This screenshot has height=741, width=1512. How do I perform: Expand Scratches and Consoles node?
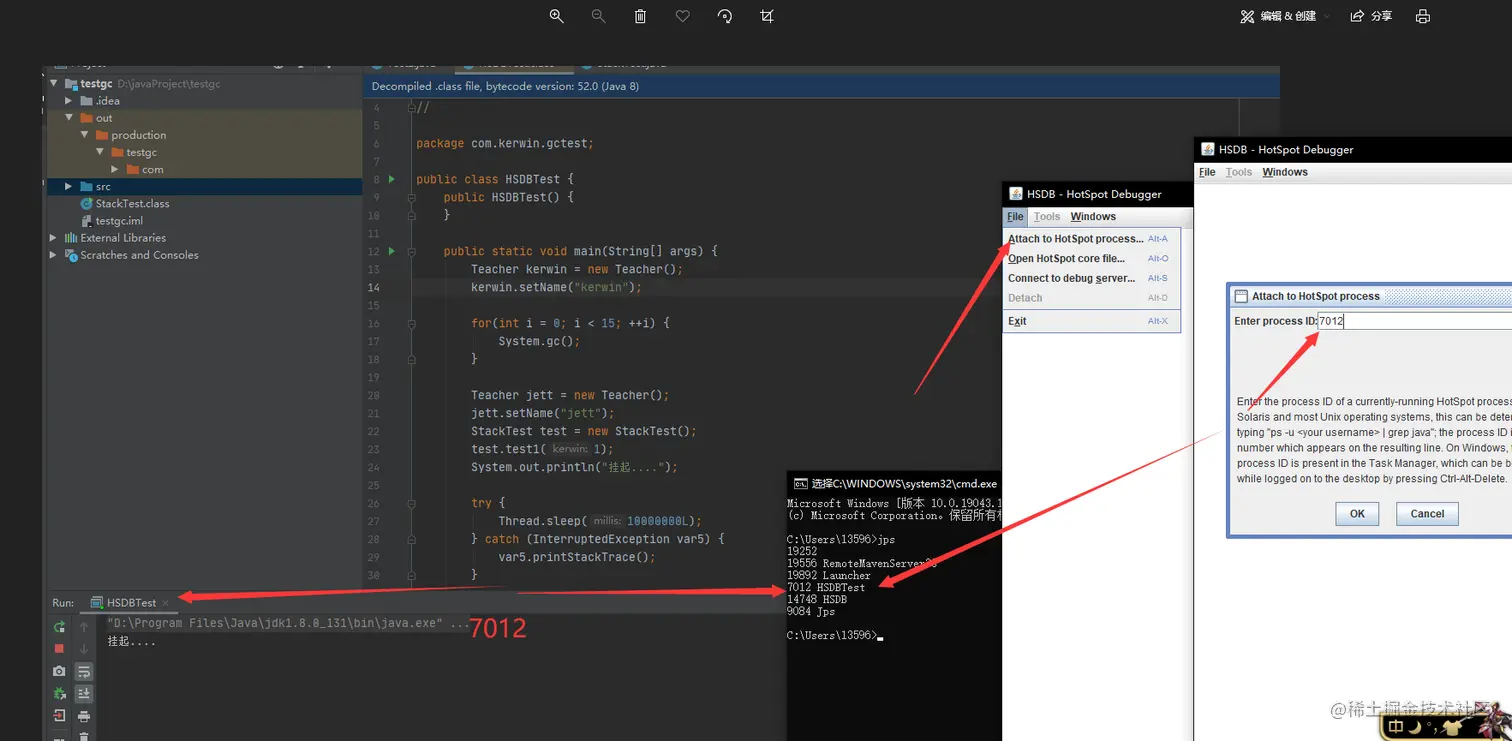tap(53, 255)
